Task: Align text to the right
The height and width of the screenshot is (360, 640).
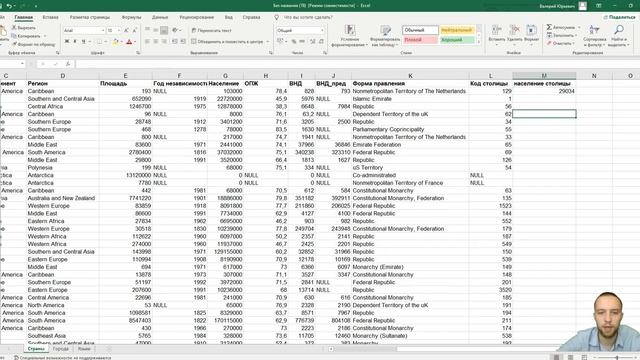Action: [164, 41]
